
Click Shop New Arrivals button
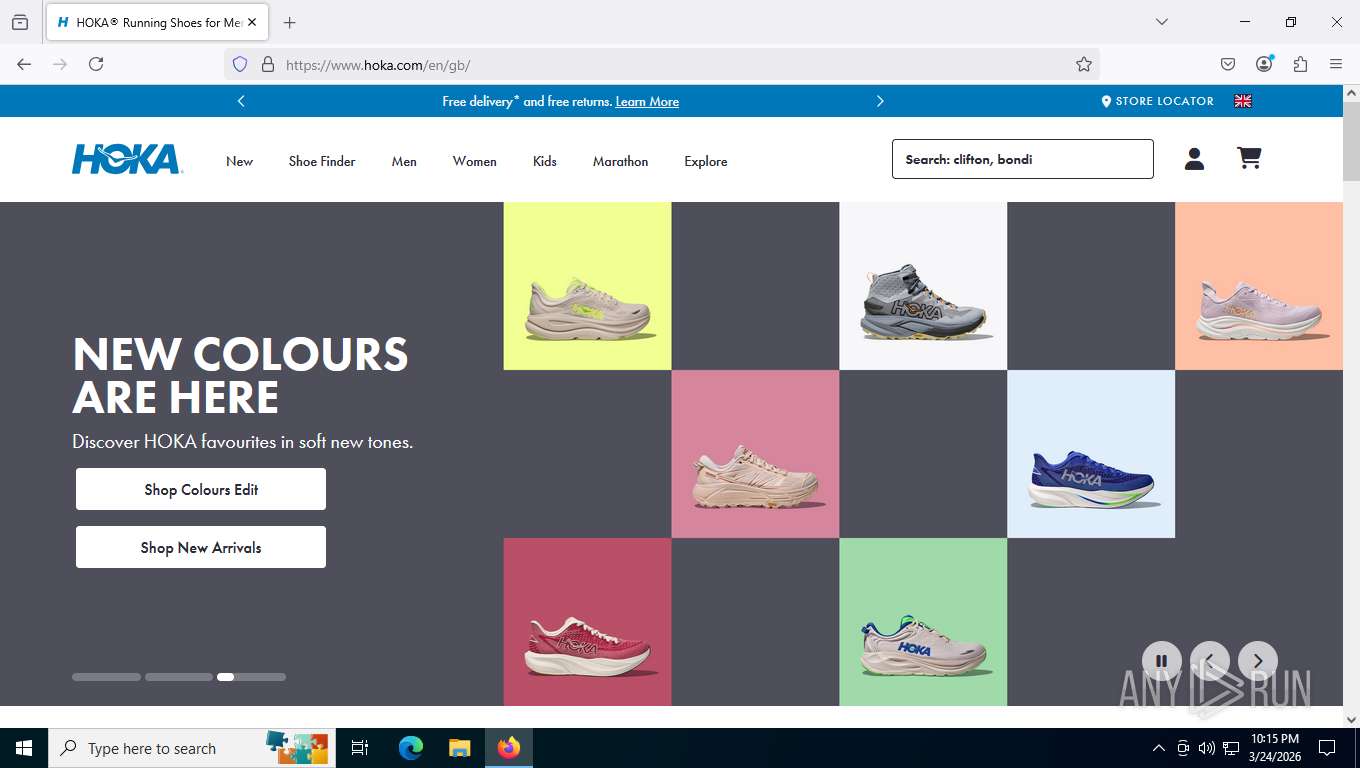(x=201, y=547)
